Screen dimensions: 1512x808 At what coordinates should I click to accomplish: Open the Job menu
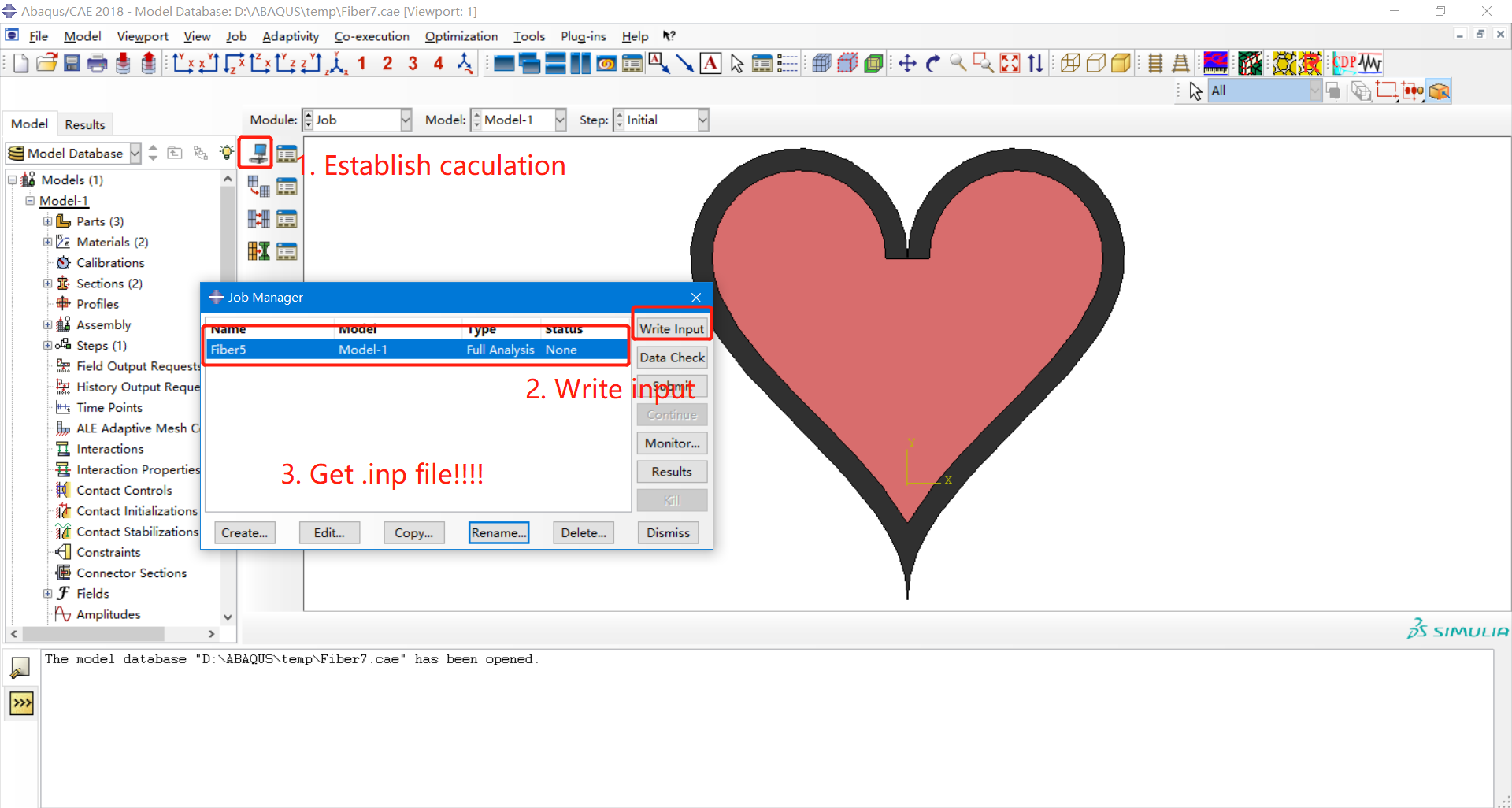pyautogui.click(x=236, y=36)
